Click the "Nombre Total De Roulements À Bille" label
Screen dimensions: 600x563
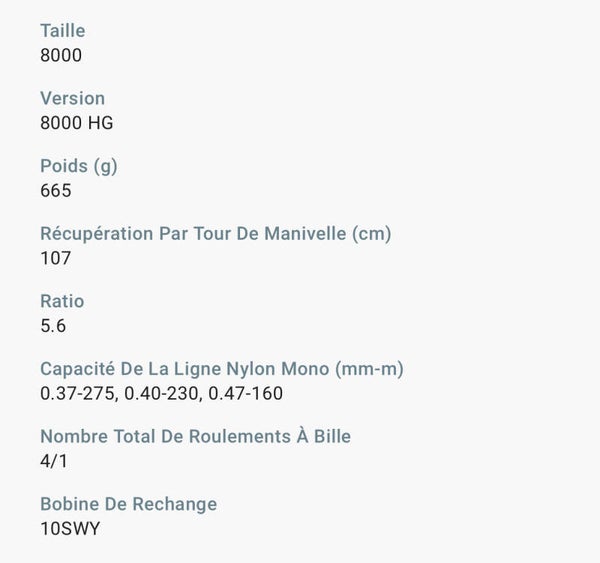click(x=195, y=436)
